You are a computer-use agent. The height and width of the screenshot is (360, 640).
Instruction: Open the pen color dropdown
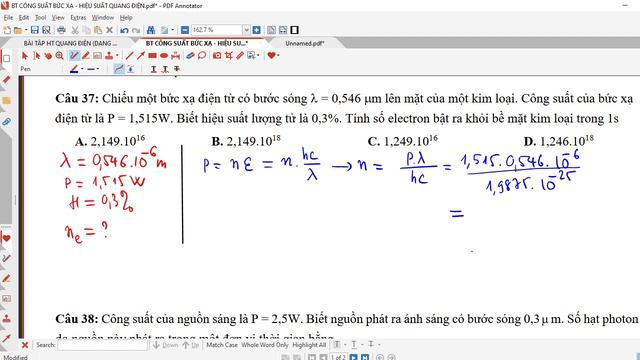click(82, 69)
